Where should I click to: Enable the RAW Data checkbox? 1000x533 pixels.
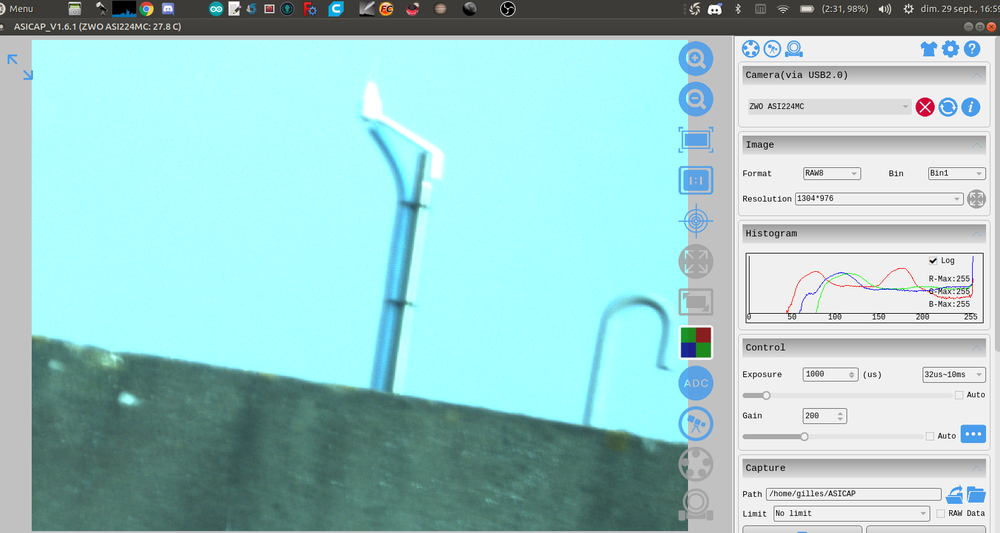(x=940, y=513)
